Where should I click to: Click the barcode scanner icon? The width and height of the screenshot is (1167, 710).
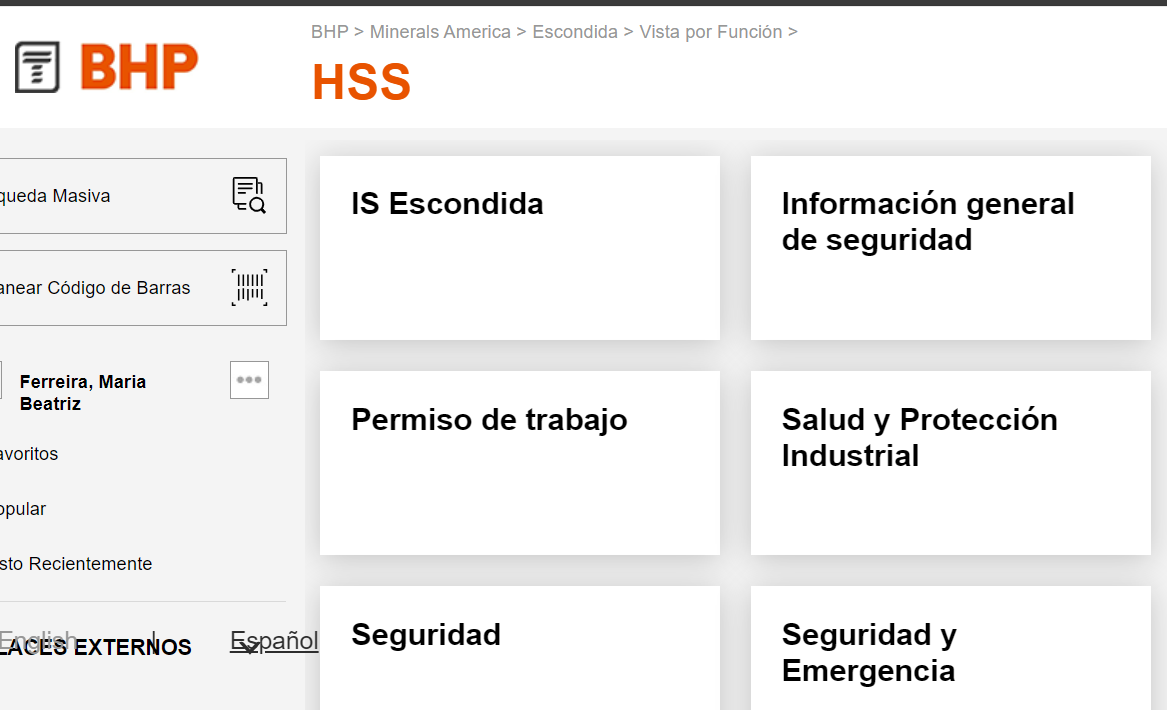250,287
